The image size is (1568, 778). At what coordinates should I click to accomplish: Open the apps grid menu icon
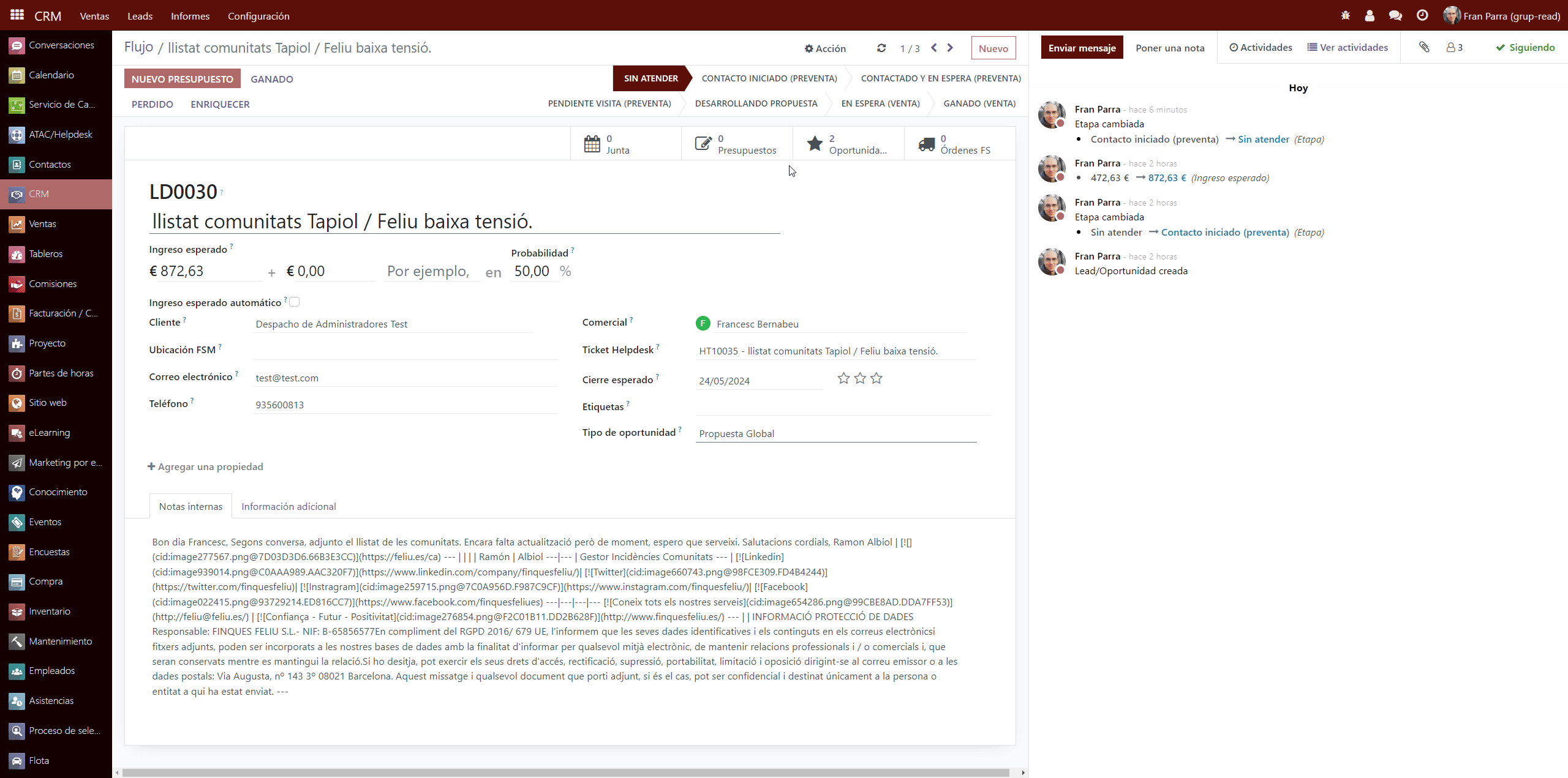[17, 15]
